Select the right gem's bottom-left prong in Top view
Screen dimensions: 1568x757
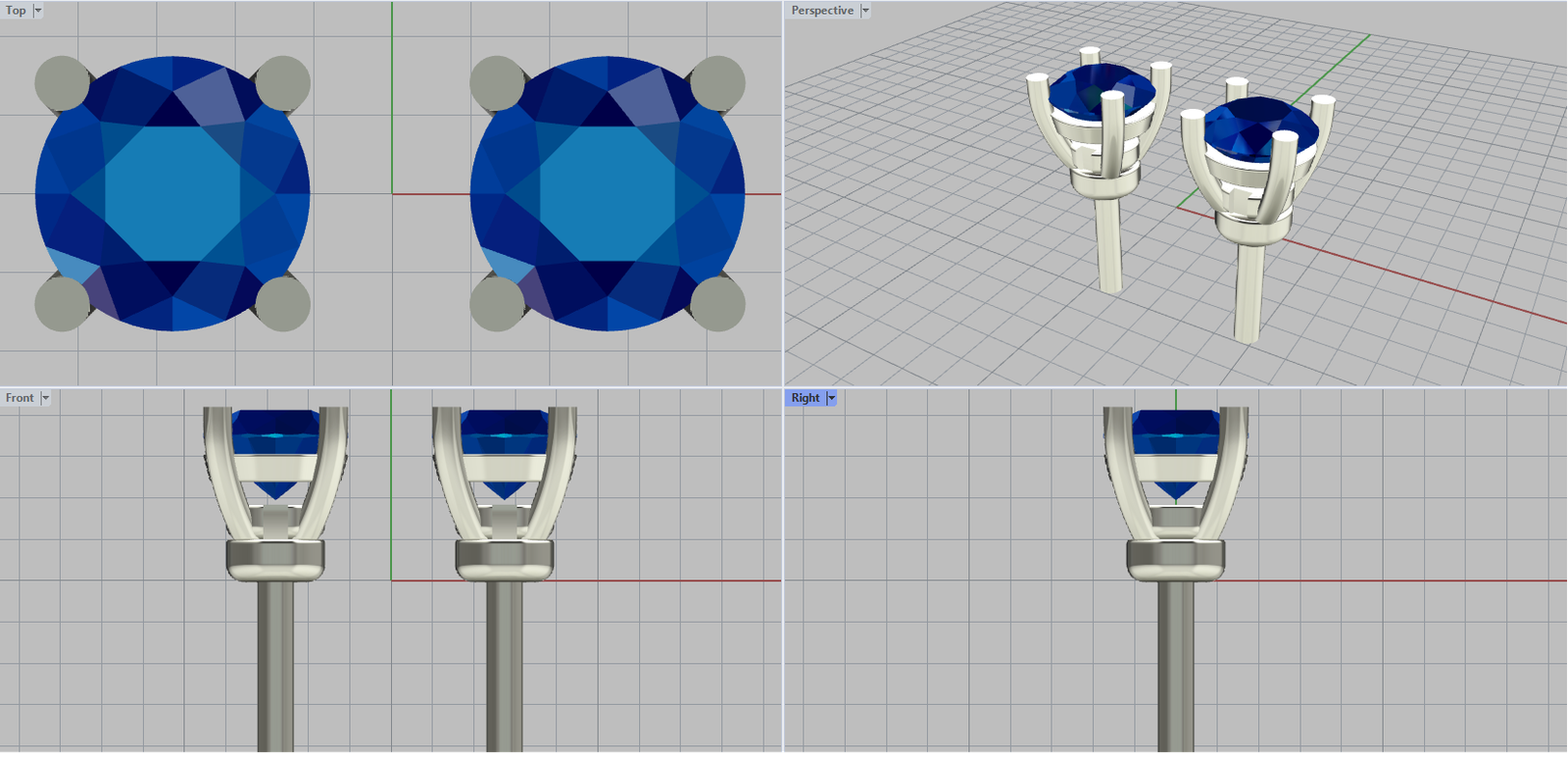[x=496, y=304]
